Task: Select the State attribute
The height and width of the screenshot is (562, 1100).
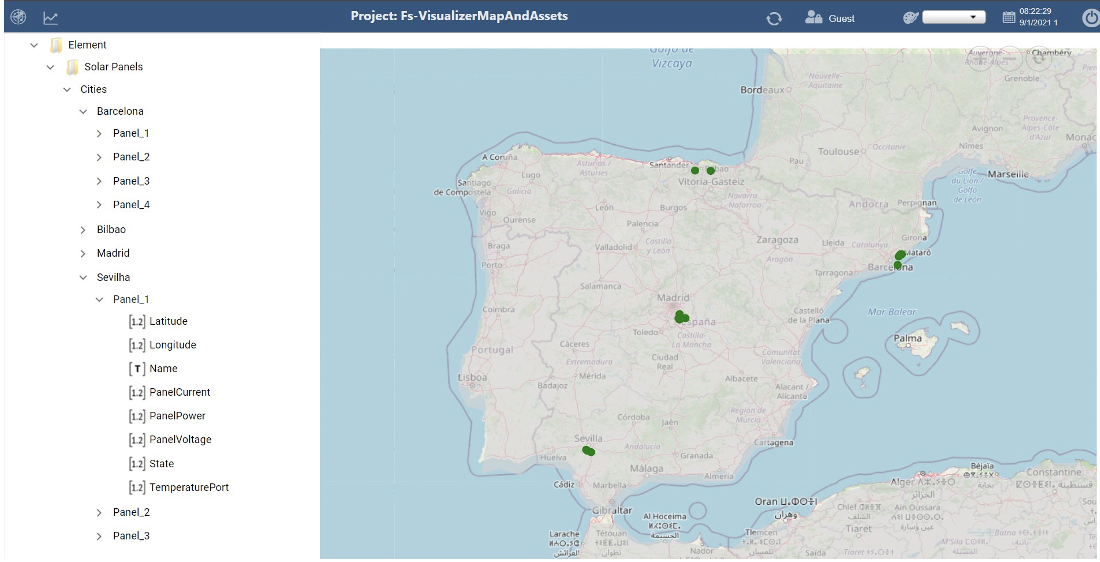Action: pos(161,464)
